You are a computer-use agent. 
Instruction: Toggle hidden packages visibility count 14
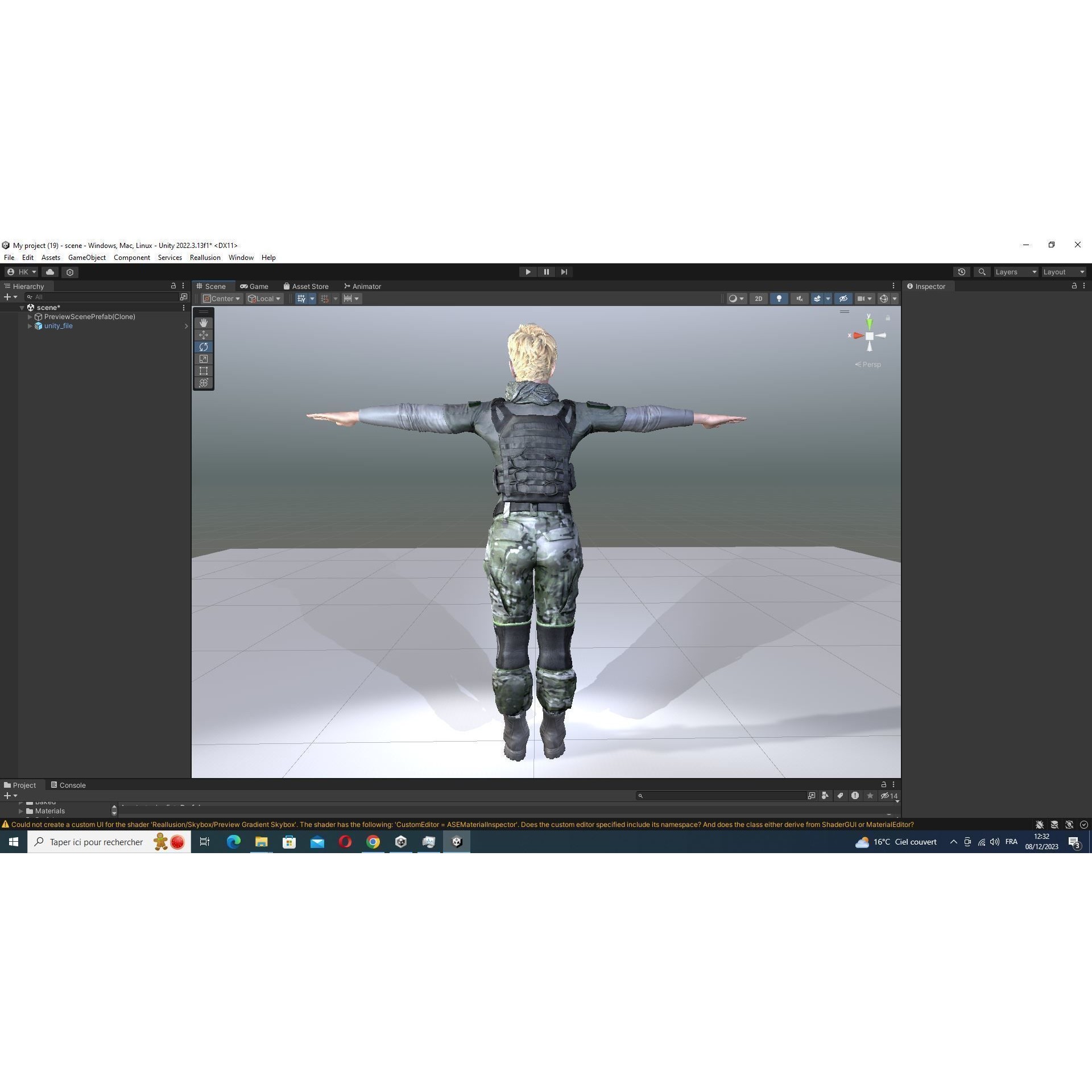(x=889, y=796)
